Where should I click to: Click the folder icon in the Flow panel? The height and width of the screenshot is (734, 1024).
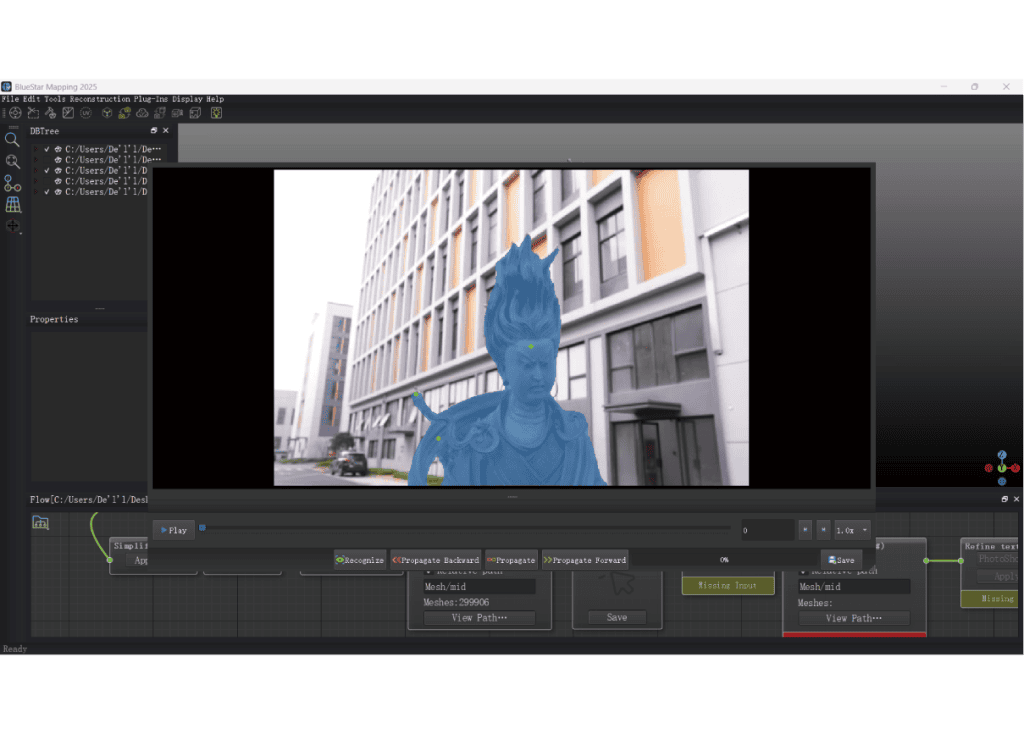click(40, 522)
